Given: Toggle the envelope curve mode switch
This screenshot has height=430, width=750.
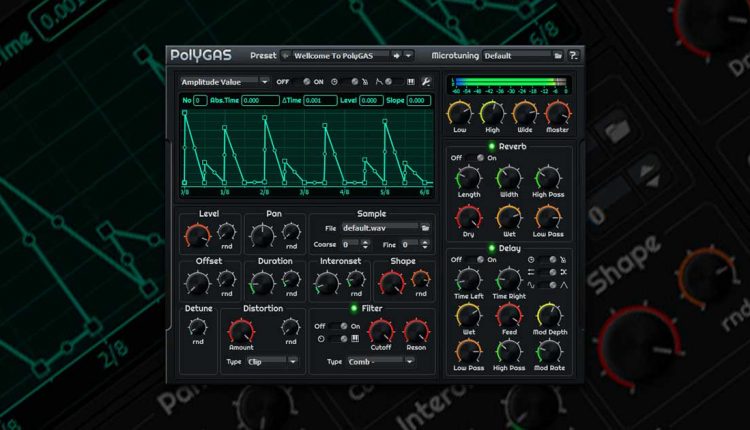Looking at the screenshot, I should [394, 82].
